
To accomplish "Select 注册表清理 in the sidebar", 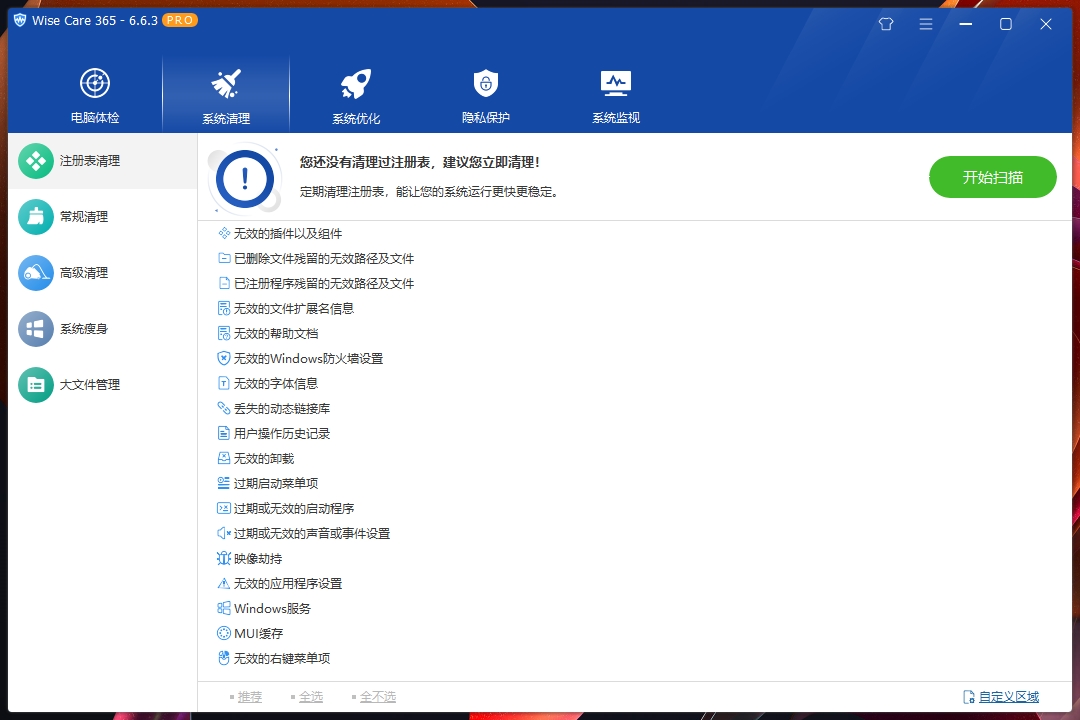I will tap(103, 161).
